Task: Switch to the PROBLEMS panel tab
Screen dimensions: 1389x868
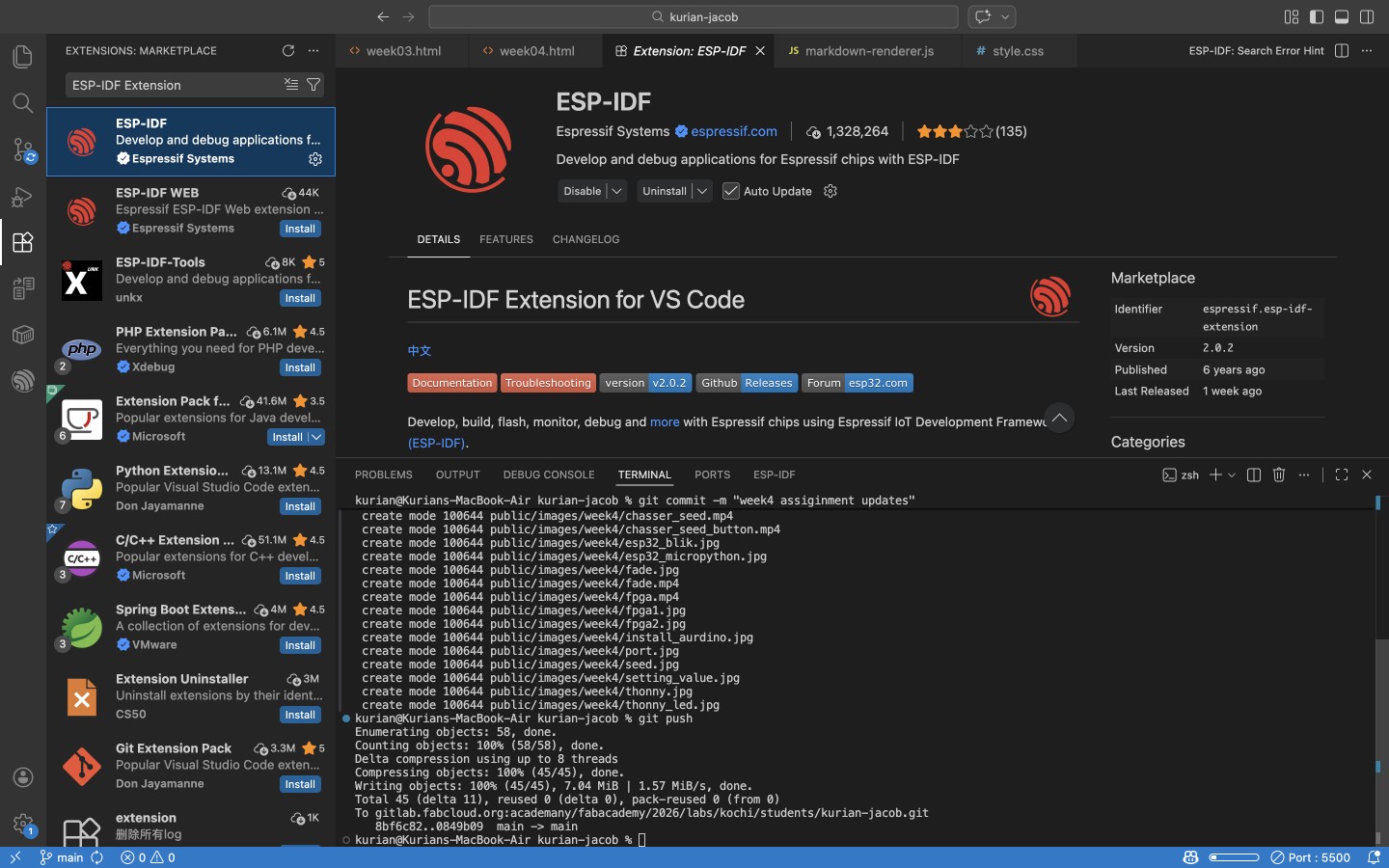Action: [x=384, y=475]
